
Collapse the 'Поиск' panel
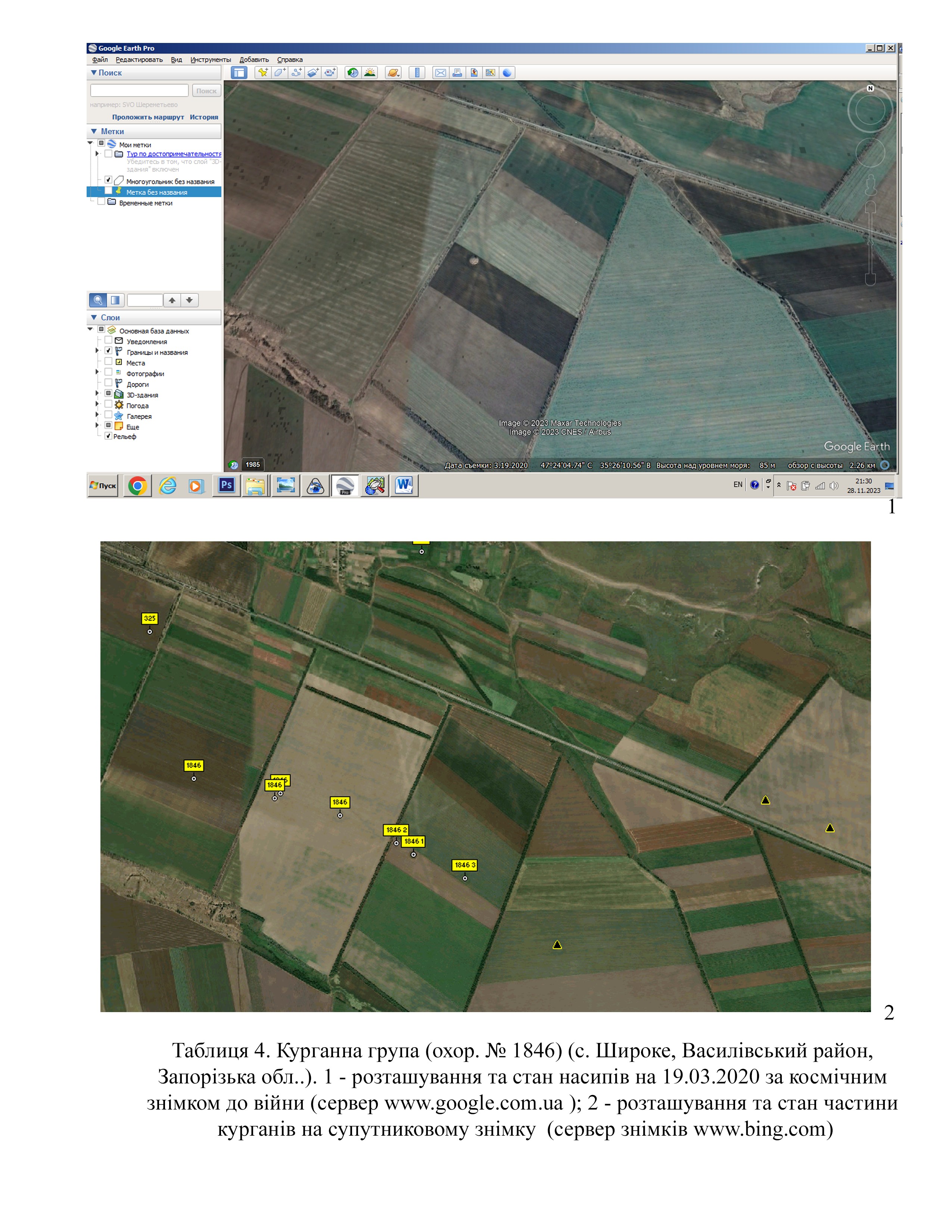94,73
